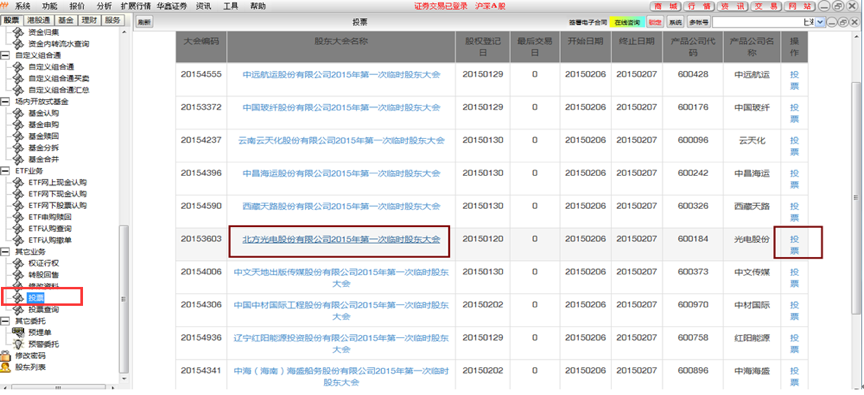Open the 北方光电股份有限公司 shareholder meeting link
Image resolution: width=864 pixels, height=395 pixels.
342,240
